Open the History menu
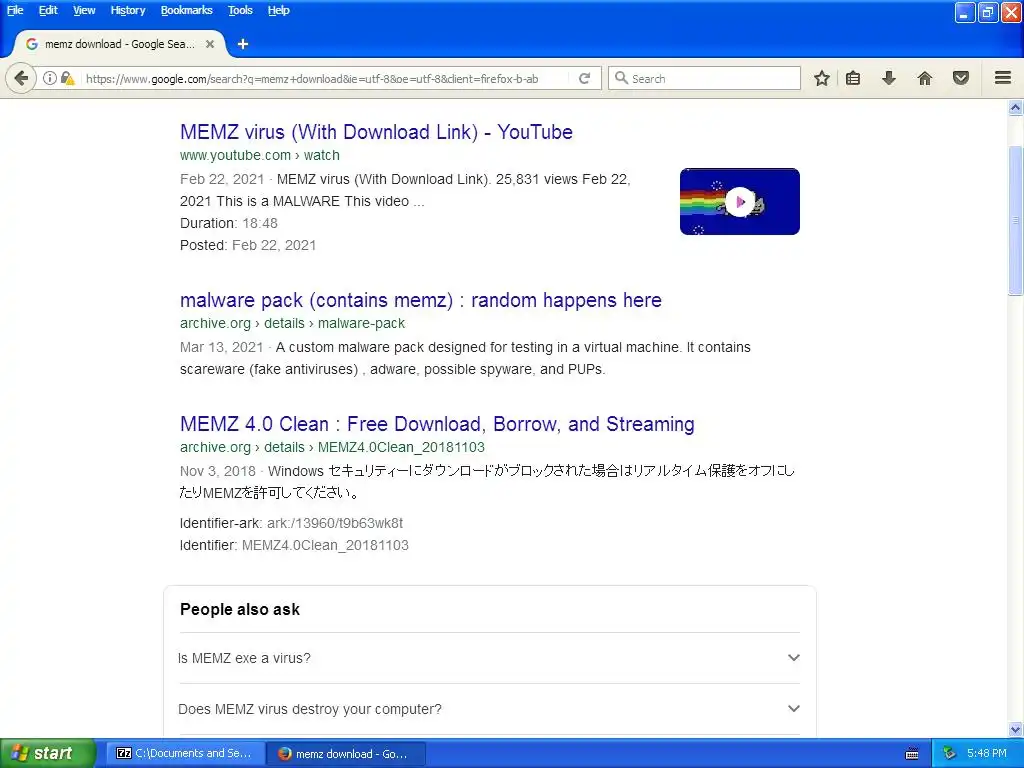 [x=127, y=10]
